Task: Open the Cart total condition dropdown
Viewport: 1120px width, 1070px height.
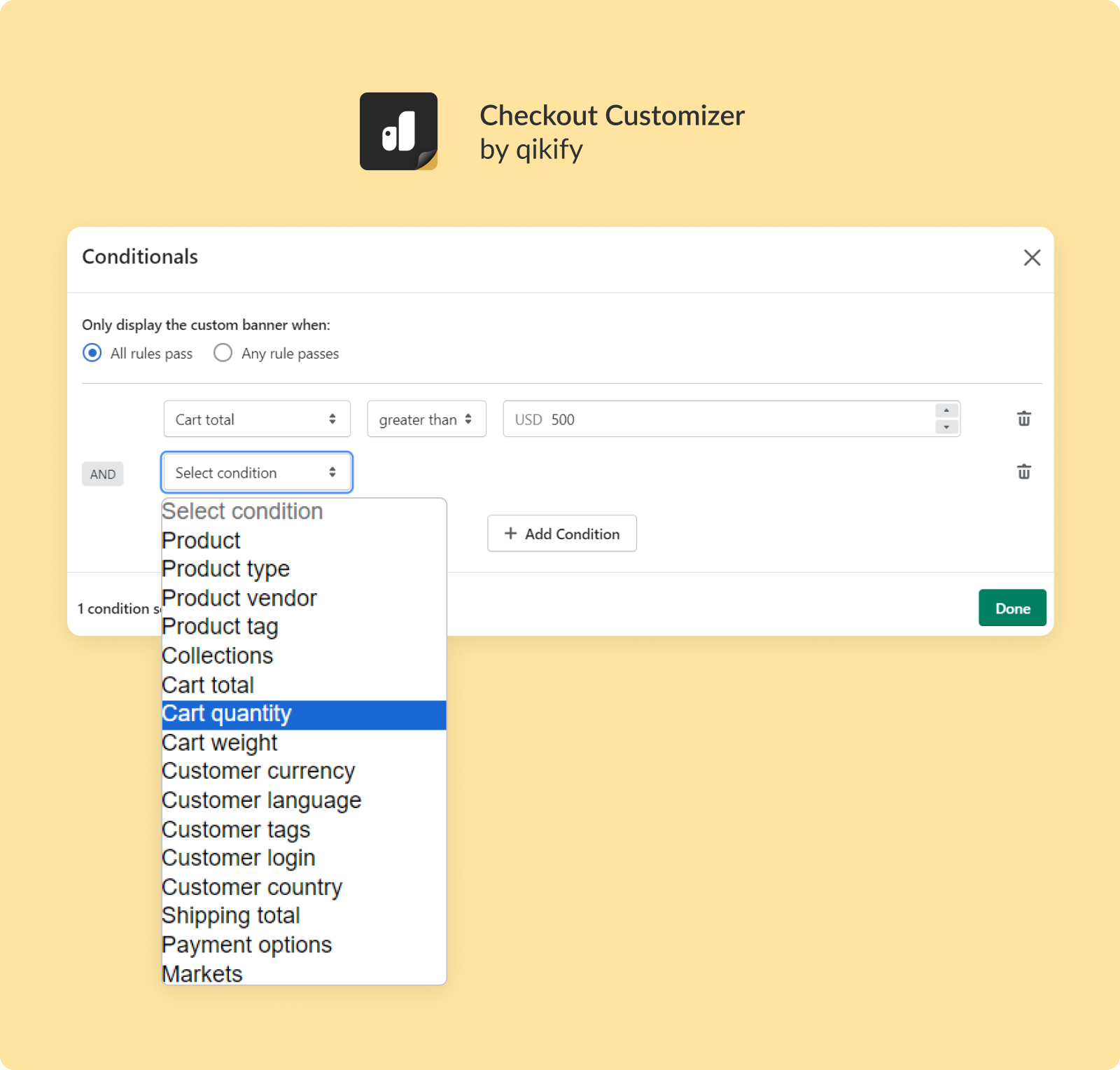Action: click(x=257, y=419)
